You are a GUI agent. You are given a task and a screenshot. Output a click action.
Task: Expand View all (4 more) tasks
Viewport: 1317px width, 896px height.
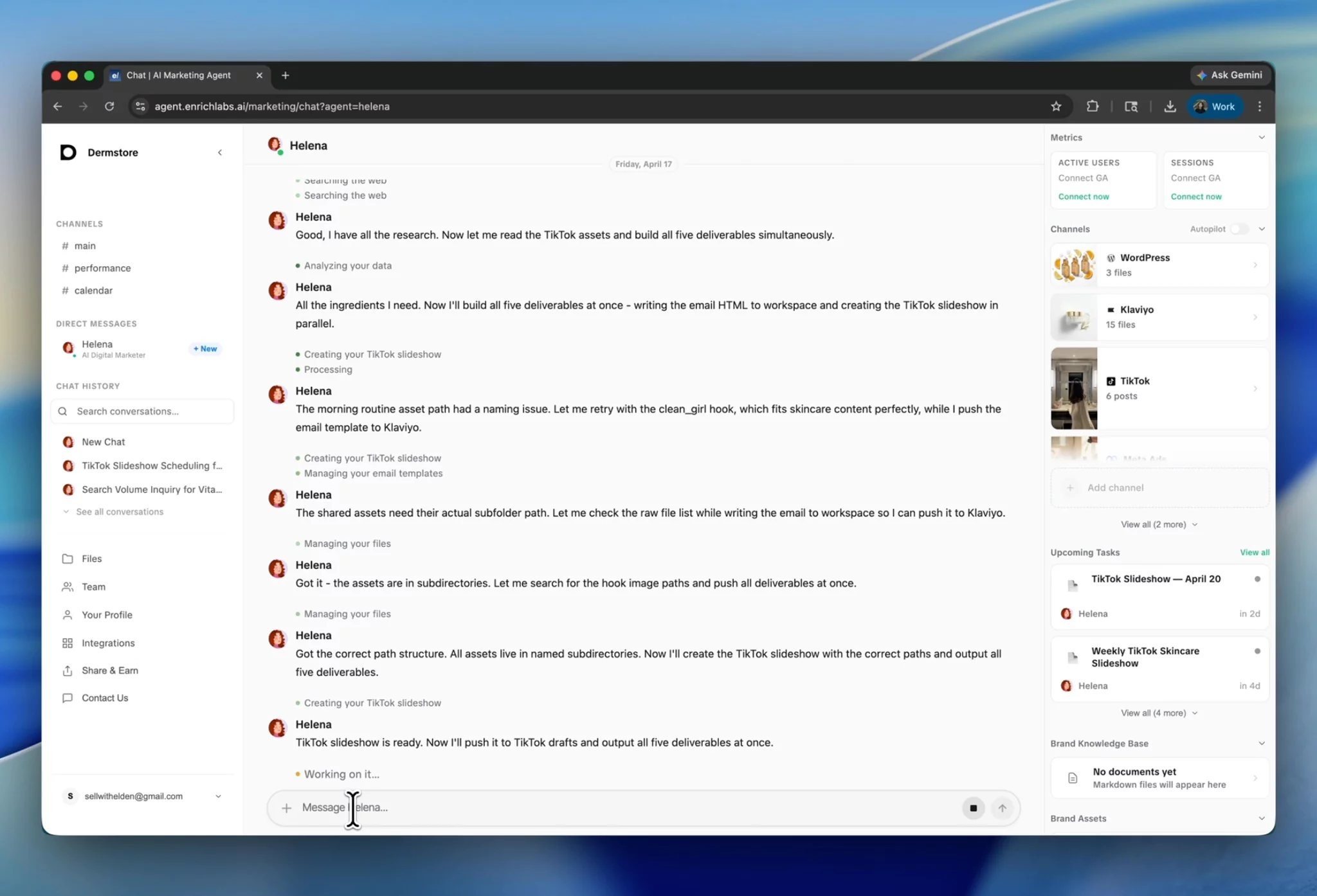tap(1159, 713)
